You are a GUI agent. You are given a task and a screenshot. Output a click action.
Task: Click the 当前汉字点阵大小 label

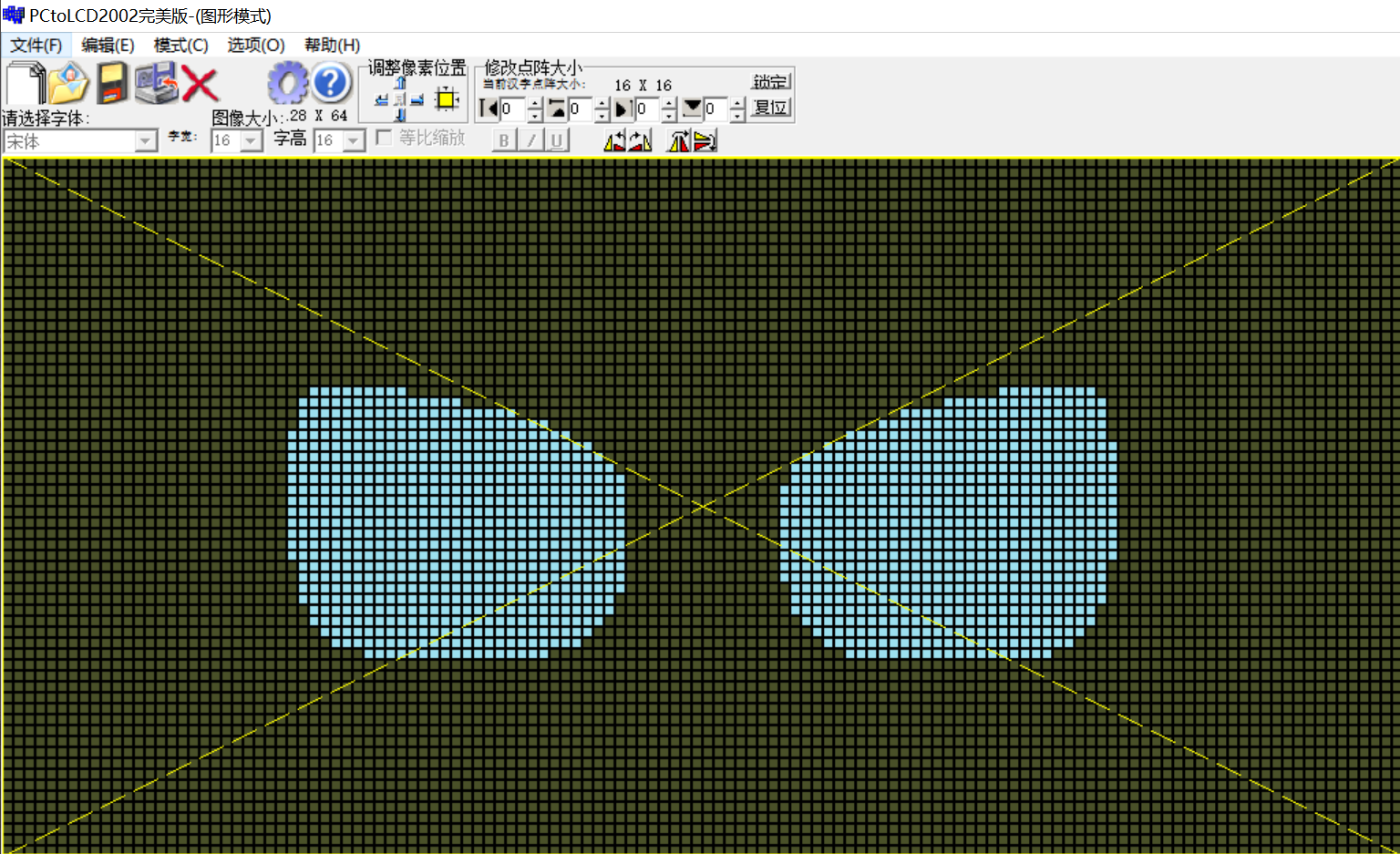pos(534,84)
